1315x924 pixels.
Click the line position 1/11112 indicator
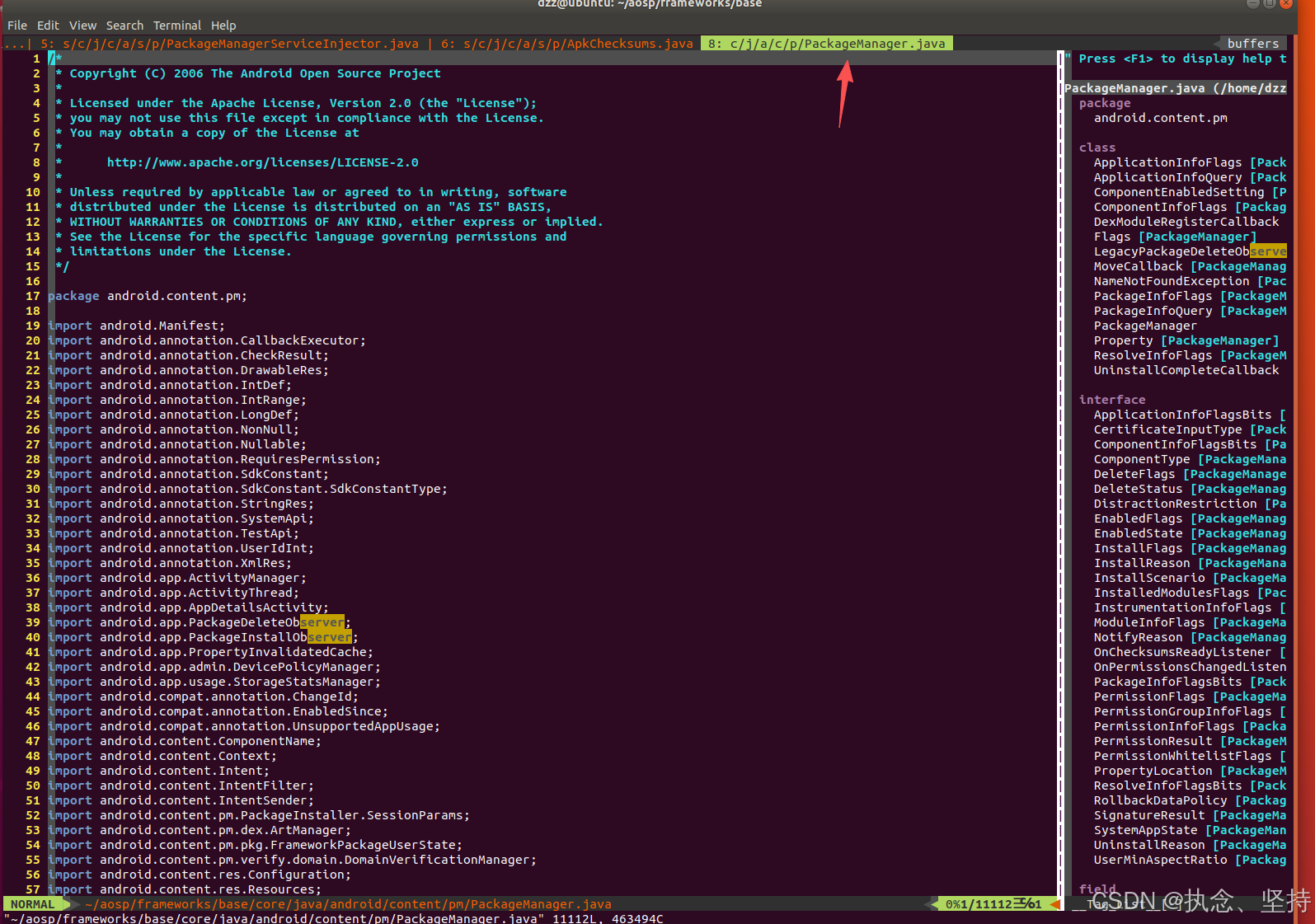click(993, 904)
